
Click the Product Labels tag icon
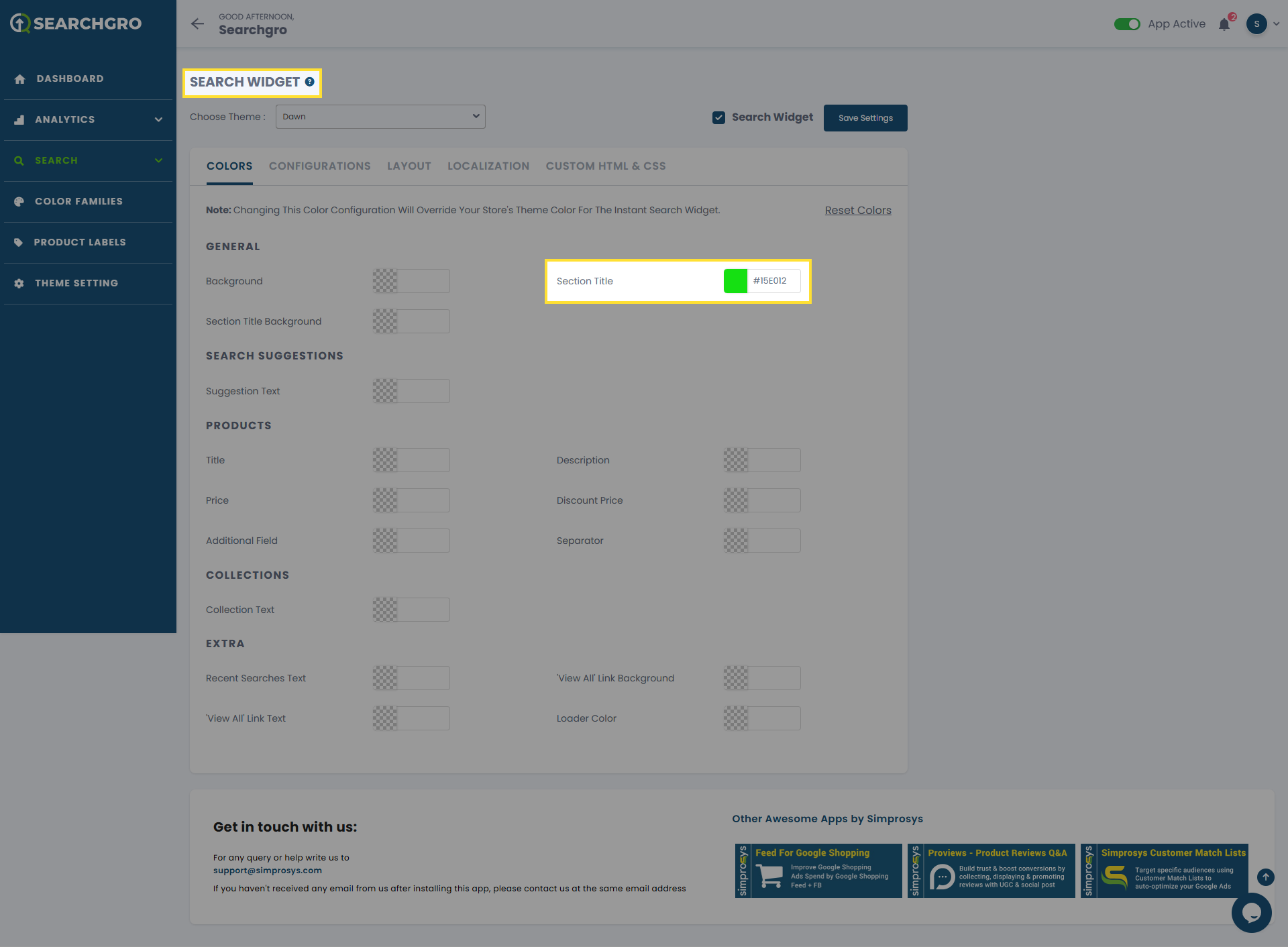pyautogui.click(x=19, y=243)
